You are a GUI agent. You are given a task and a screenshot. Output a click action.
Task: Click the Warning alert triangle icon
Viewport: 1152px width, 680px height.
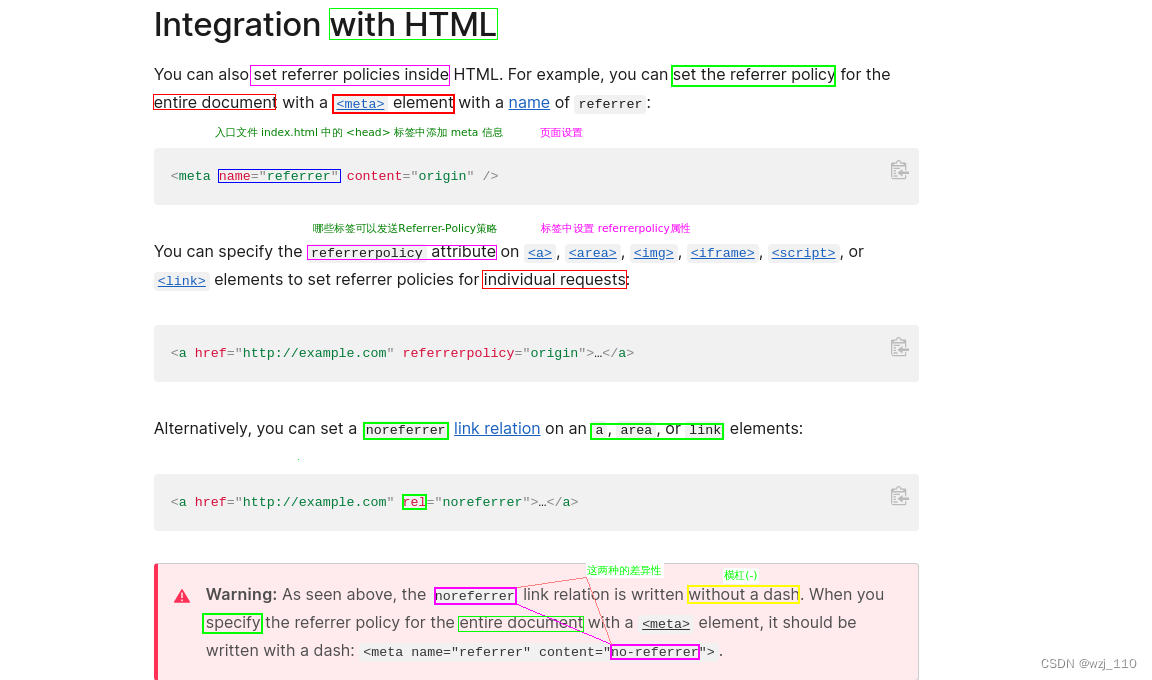pyautogui.click(x=182, y=595)
